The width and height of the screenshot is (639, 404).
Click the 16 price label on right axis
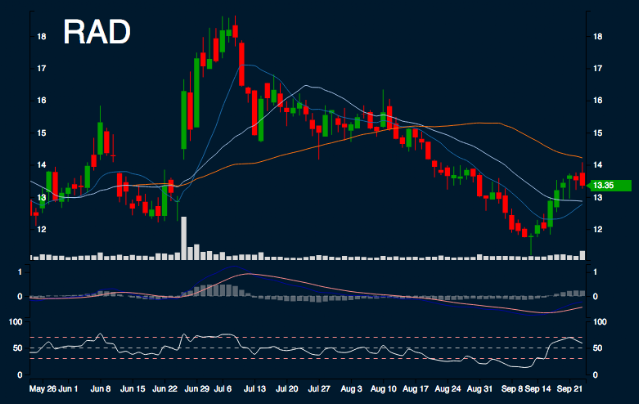[597, 100]
